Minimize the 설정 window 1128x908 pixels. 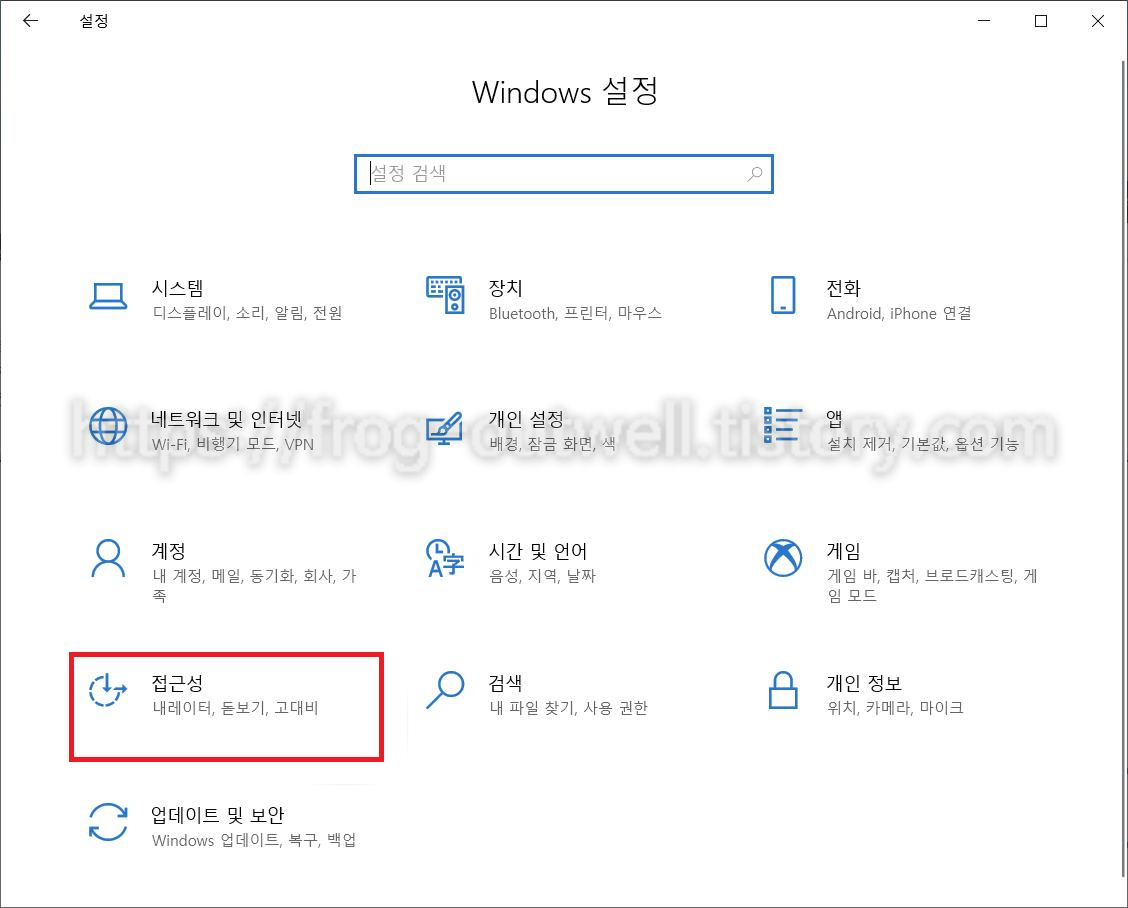tap(984, 21)
